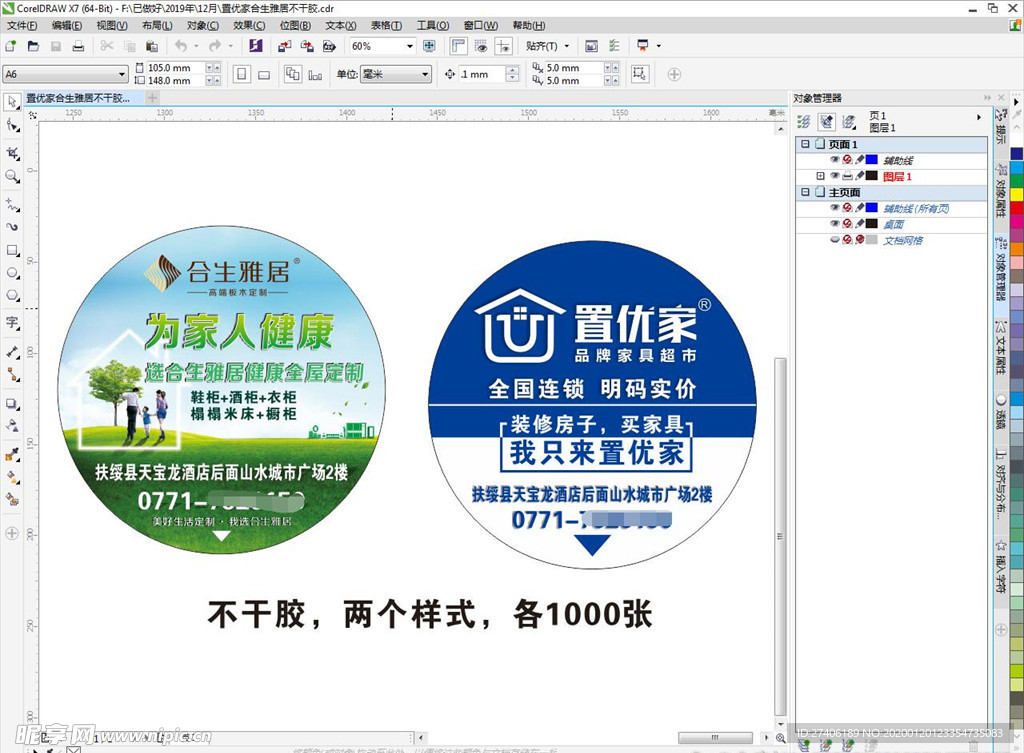1024x753 pixels.
Task: Click the Paste icon
Action: point(152,46)
